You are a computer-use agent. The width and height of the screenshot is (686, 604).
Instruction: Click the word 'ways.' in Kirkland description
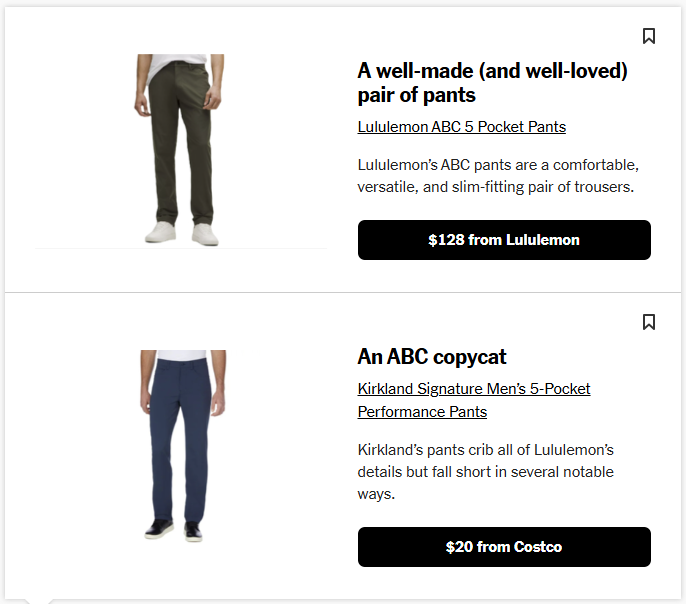coord(376,495)
